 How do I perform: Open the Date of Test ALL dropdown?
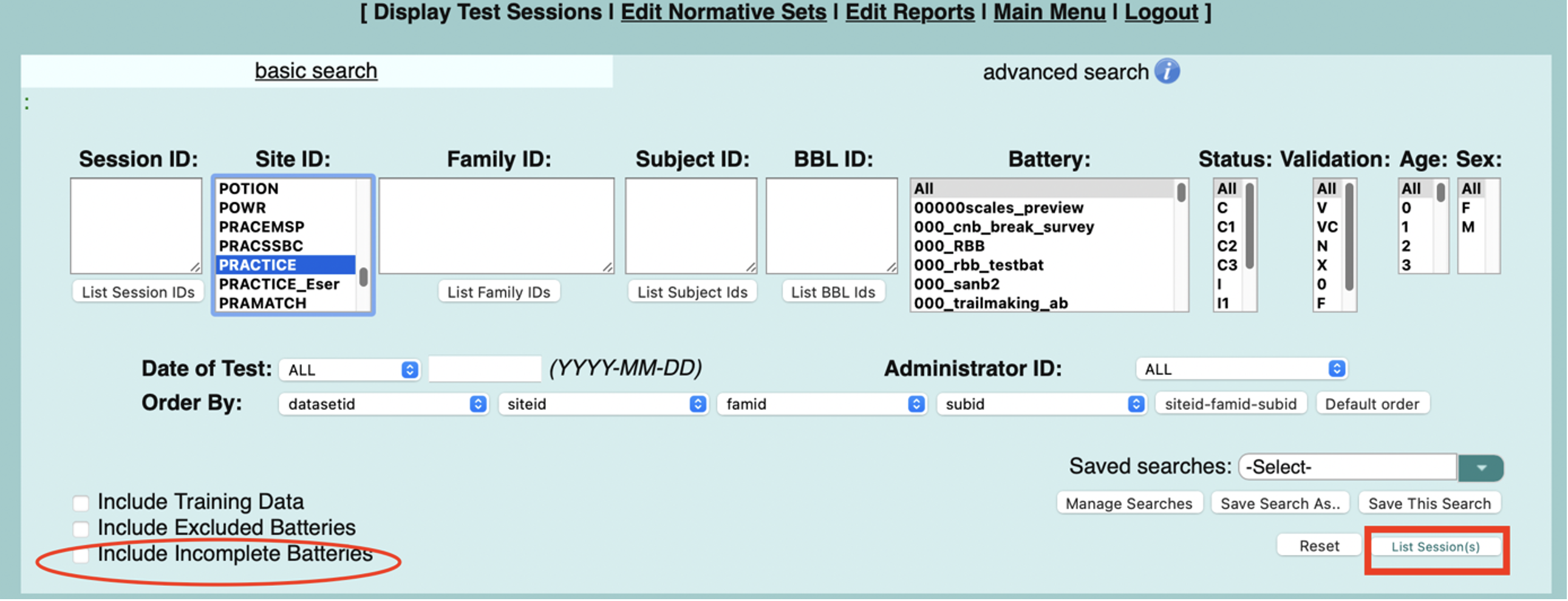pyautogui.click(x=350, y=370)
